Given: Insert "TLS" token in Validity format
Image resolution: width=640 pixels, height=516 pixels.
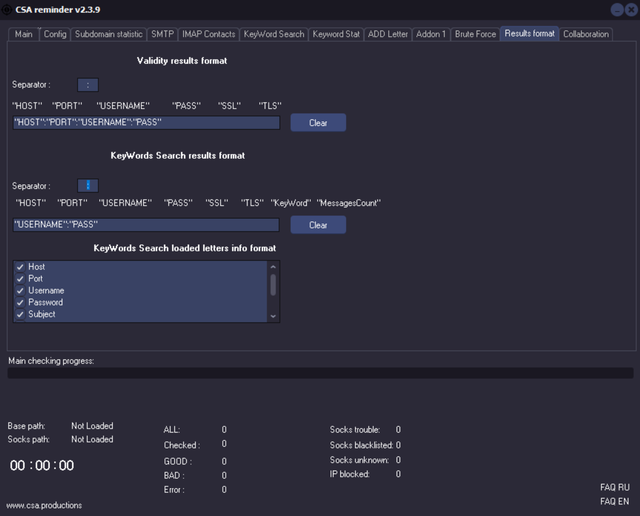Looking at the screenshot, I should click(x=270, y=106).
